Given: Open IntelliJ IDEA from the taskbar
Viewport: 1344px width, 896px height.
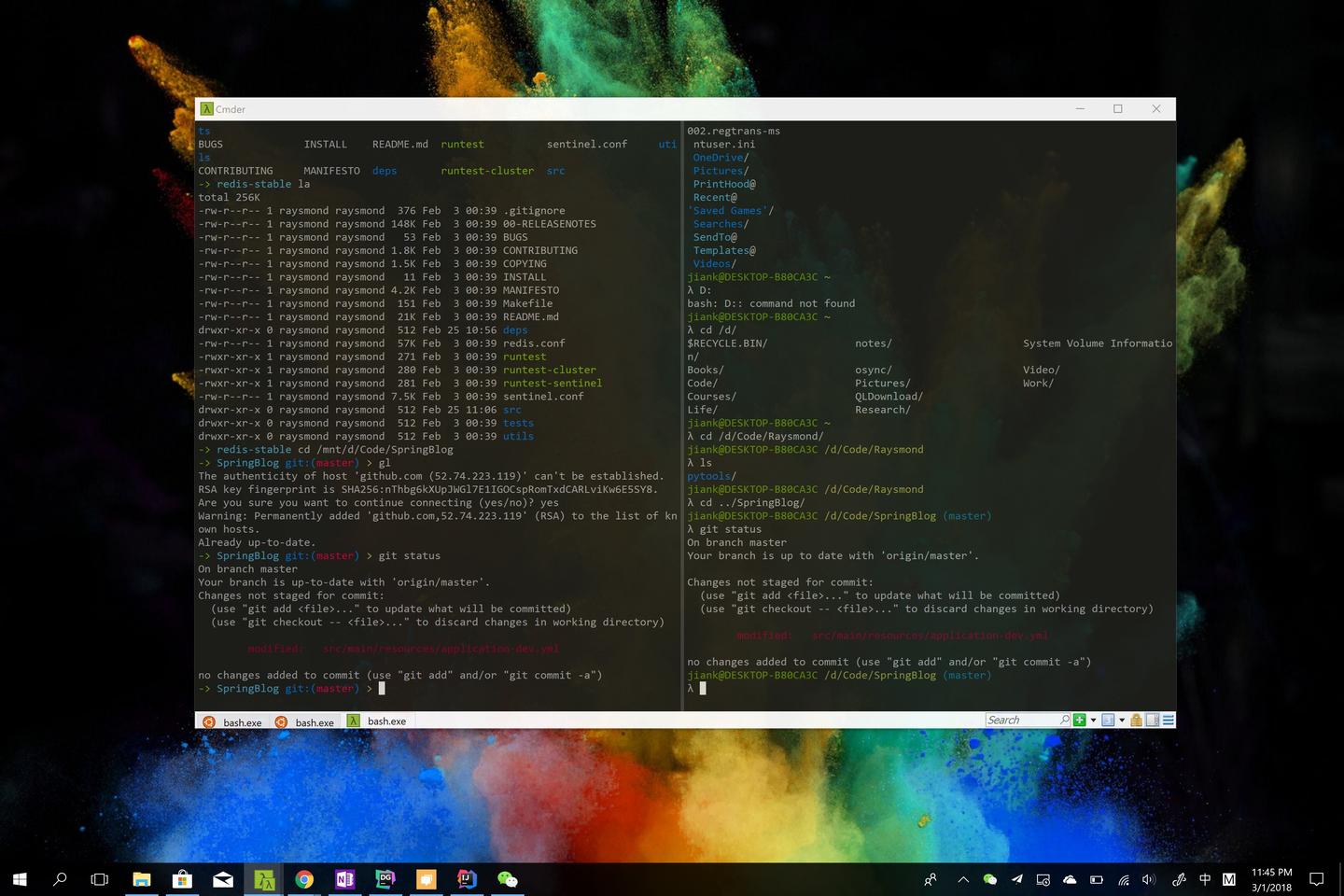Looking at the screenshot, I should [x=468, y=879].
